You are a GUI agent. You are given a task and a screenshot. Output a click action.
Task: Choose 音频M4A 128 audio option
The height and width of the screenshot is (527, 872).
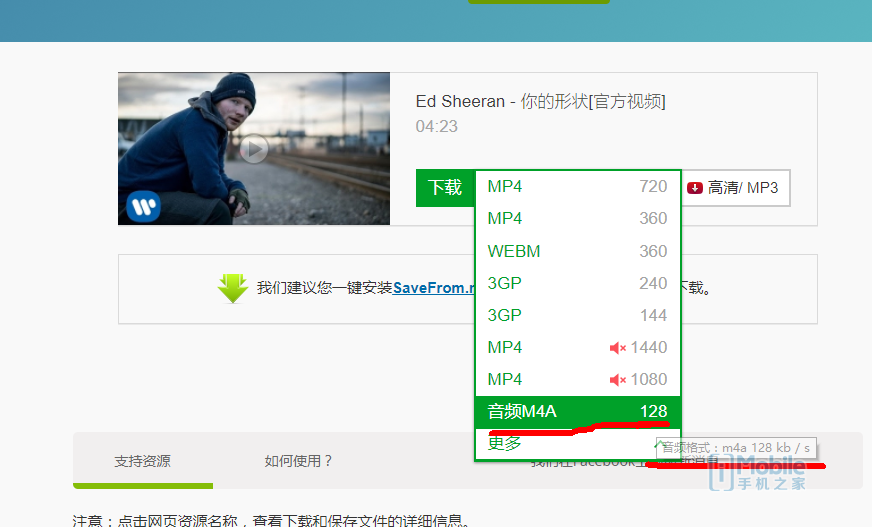578,412
